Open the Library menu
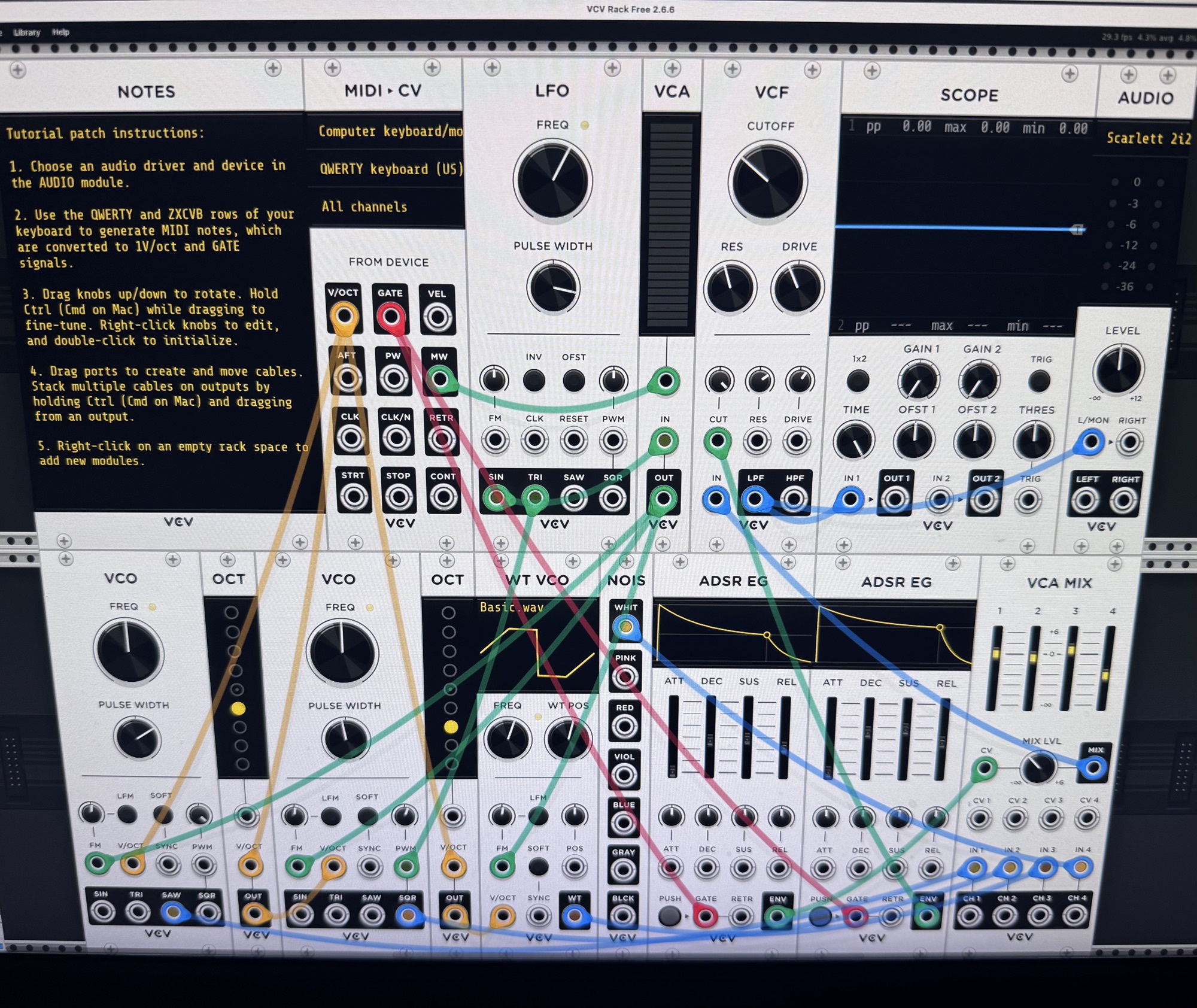The image size is (1197, 1008). (27, 32)
